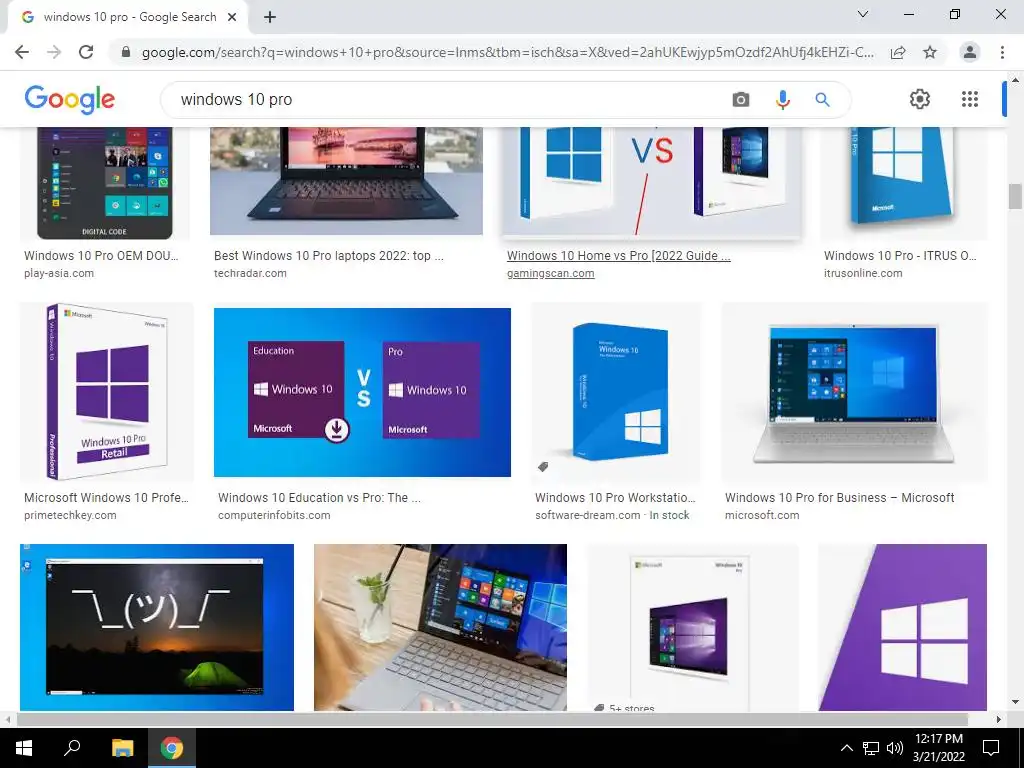This screenshot has width=1024, height=768.
Task: Submit search with the magnifier icon
Action: click(x=822, y=99)
